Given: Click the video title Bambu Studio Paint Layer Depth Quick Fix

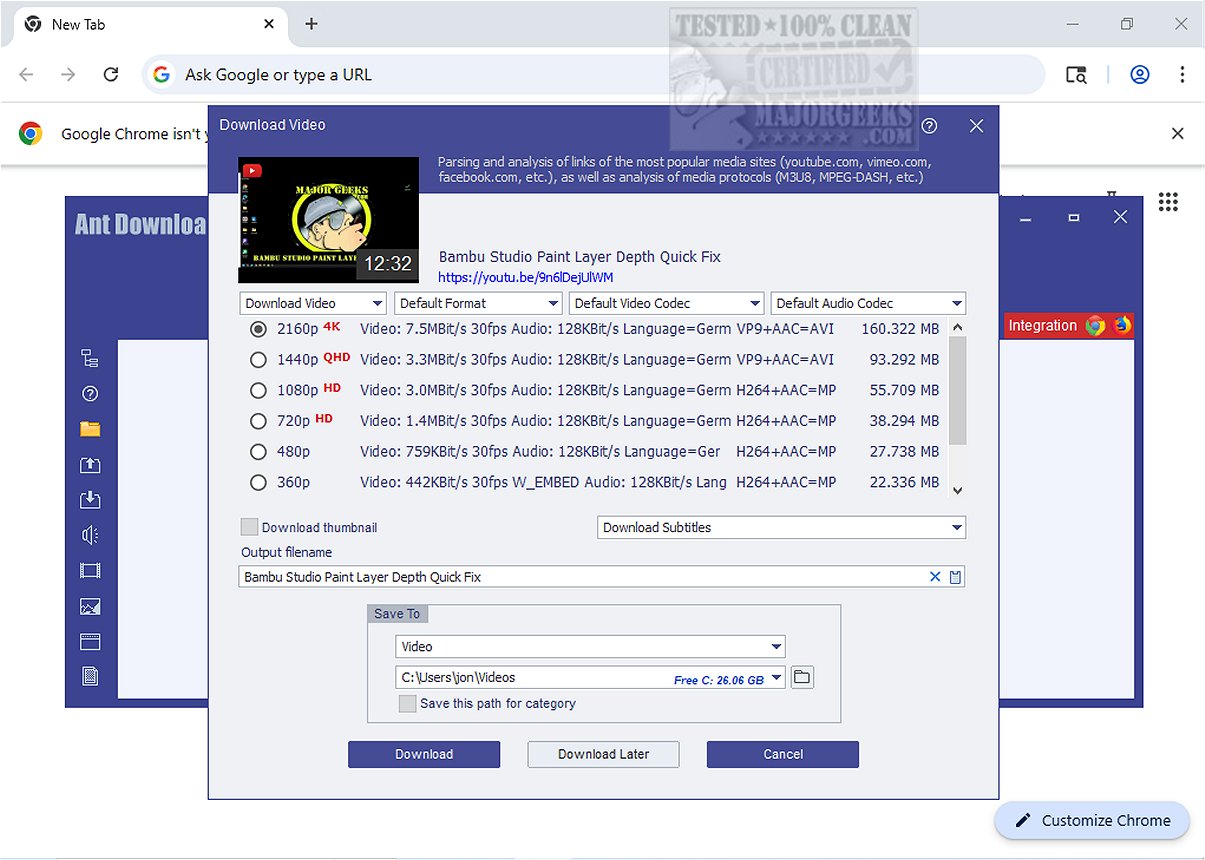Looking at the screenshot, I should click(x=580, y=257).
